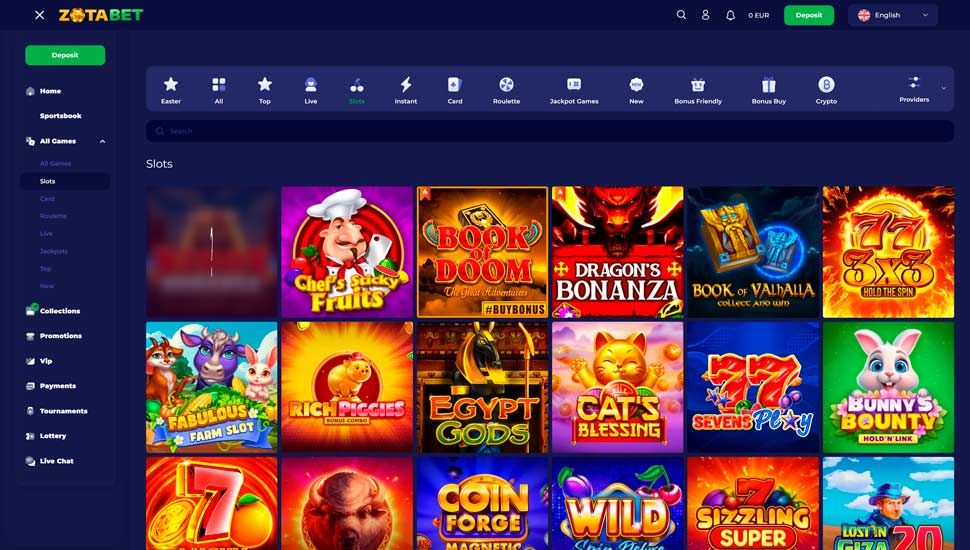Select Slots in the sidebar list
This screenshot has width=970, height=550.
(65, 181)
